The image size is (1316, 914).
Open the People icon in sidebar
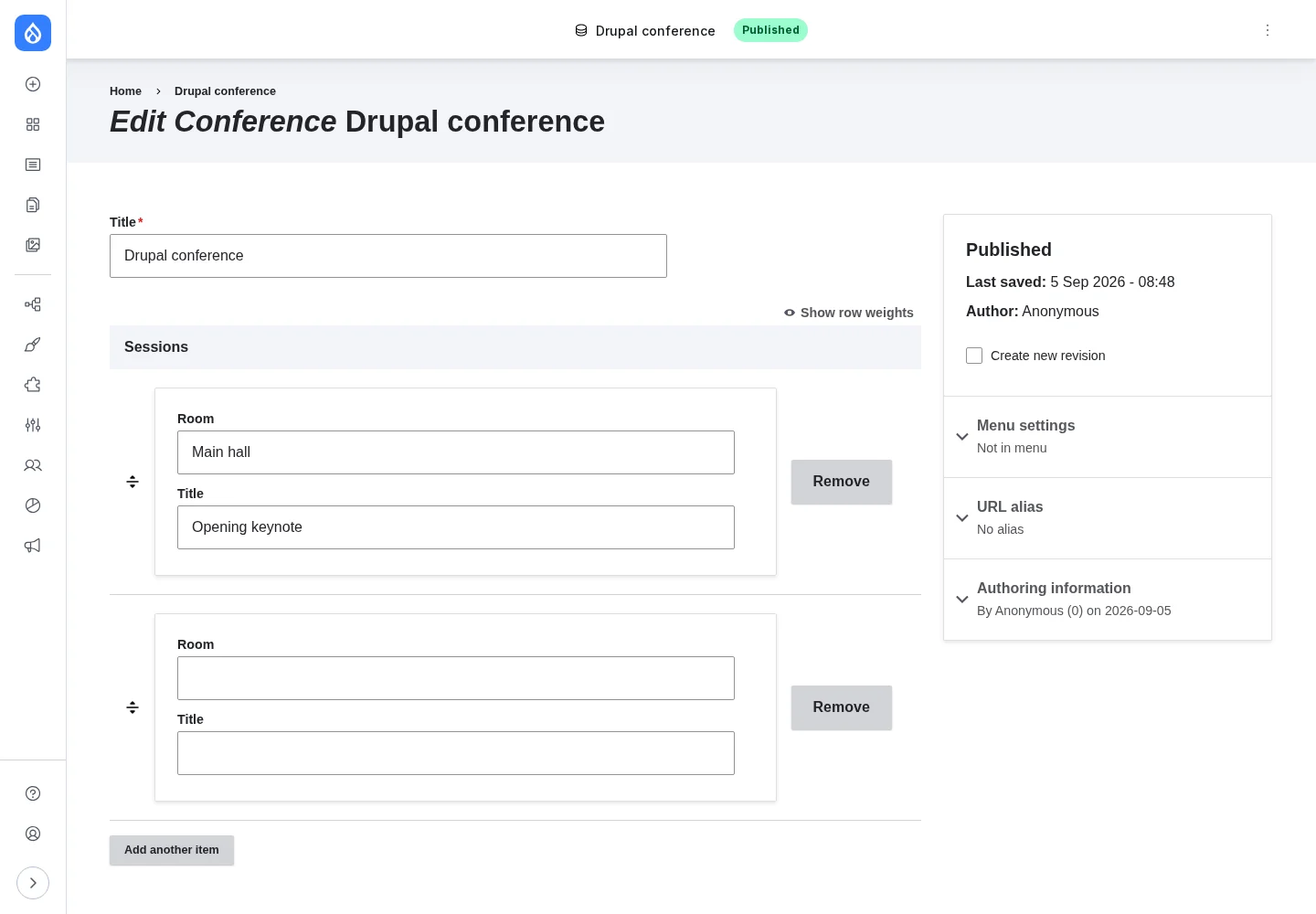(x=33, y=465)
